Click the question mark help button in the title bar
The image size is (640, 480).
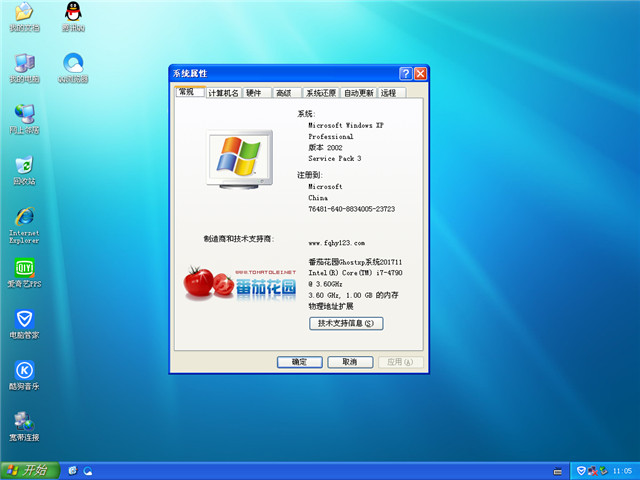coord(405,73)
